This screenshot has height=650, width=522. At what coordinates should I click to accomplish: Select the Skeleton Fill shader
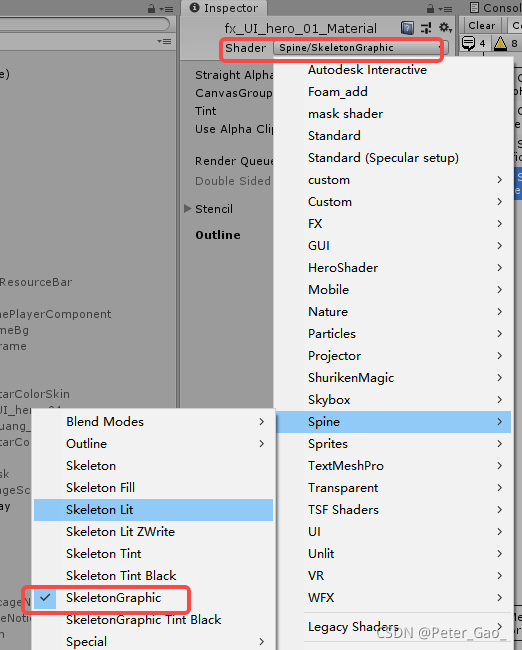tap(153, 488)
